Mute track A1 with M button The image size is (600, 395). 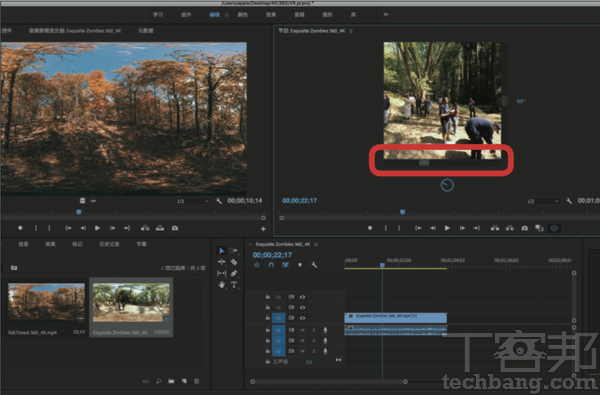[x=302, y=330]
